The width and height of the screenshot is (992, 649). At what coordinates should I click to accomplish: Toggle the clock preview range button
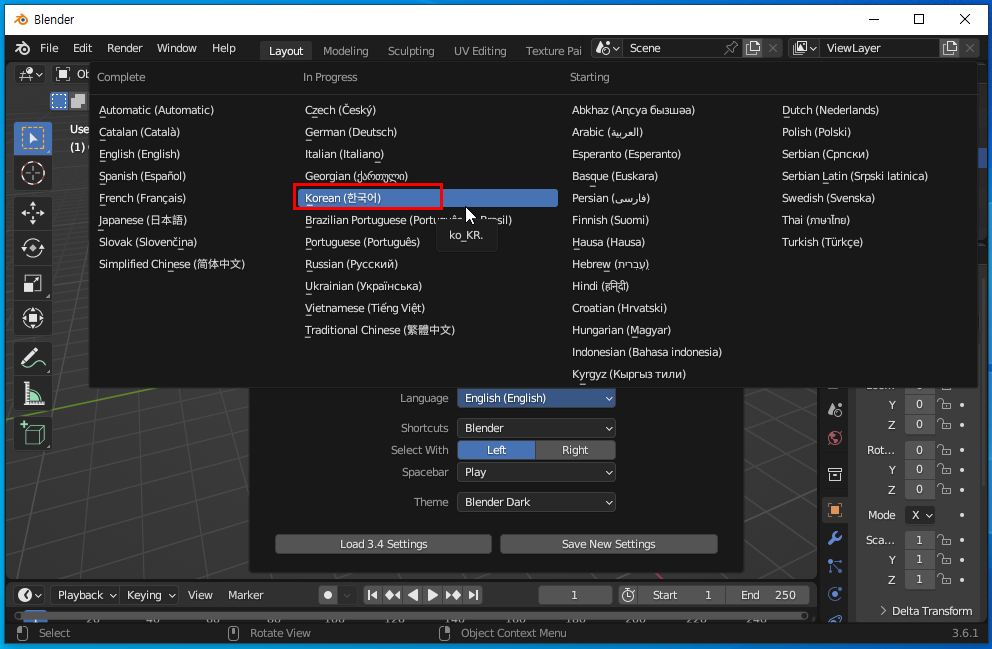point(628,595)
